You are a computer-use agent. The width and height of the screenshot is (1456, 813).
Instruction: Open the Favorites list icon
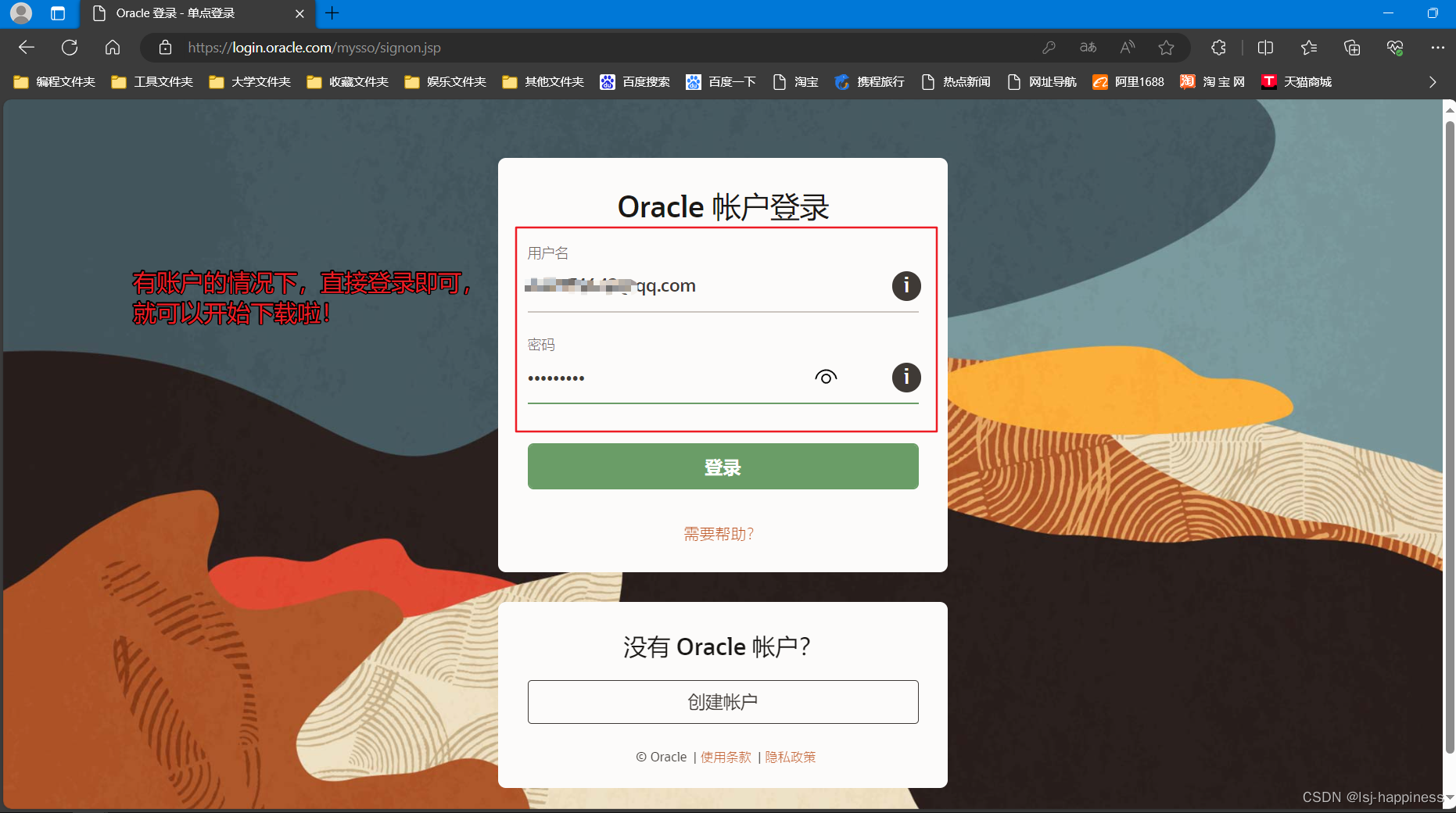click(x=1309, y=48)
